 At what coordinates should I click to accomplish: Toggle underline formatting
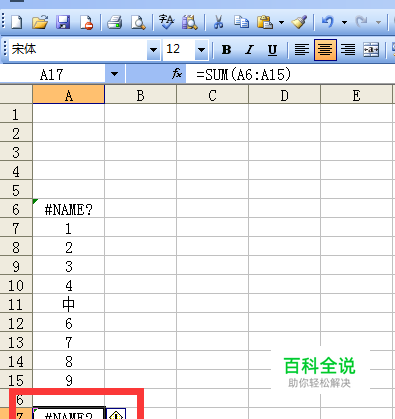point(272,50)
